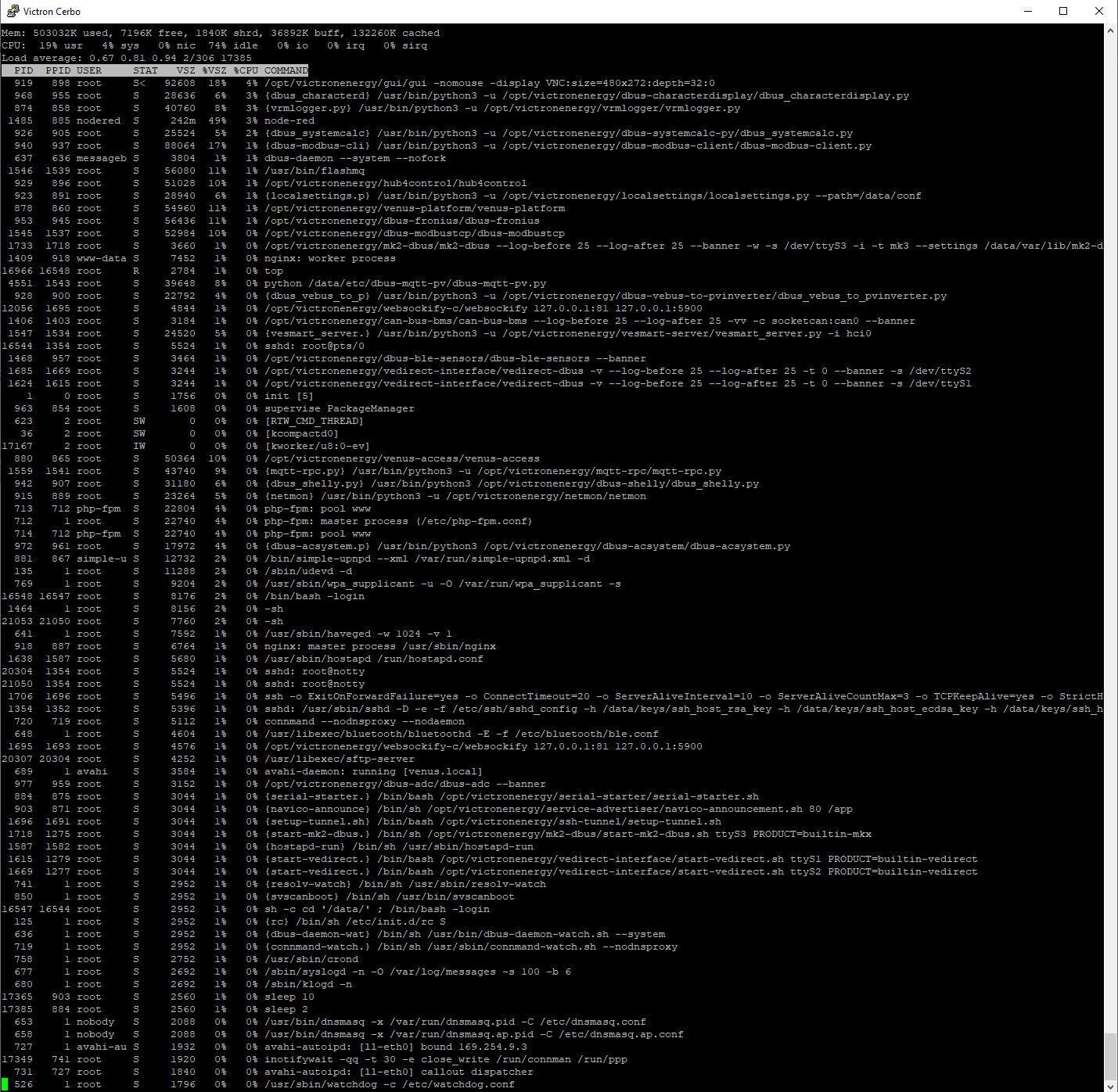Close the Victron Cerbo window
The width and height of the screenshot is (1118, 1092).
click(x=1099, y=11)
